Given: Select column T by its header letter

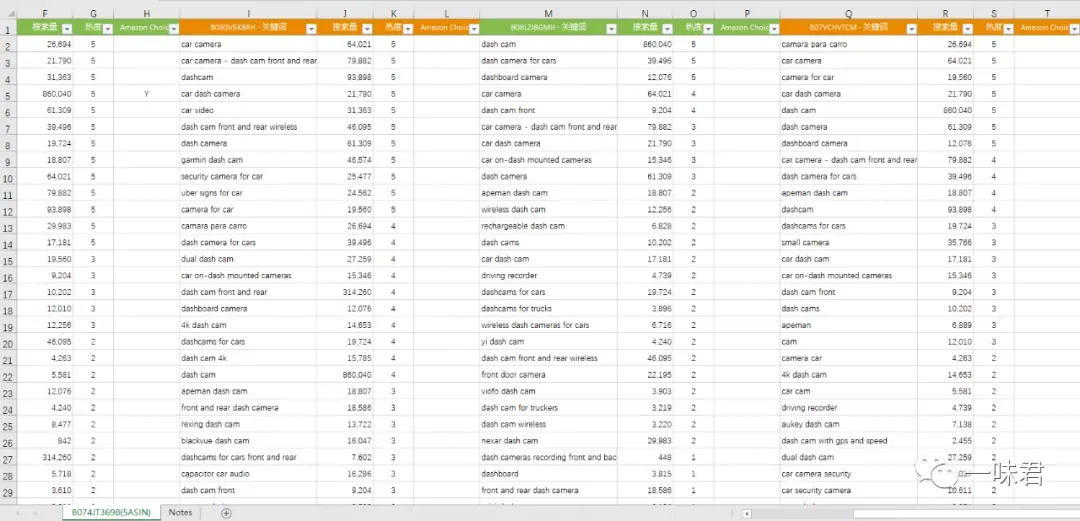Looking at the screenshot, I should (x=1047, y=13).
